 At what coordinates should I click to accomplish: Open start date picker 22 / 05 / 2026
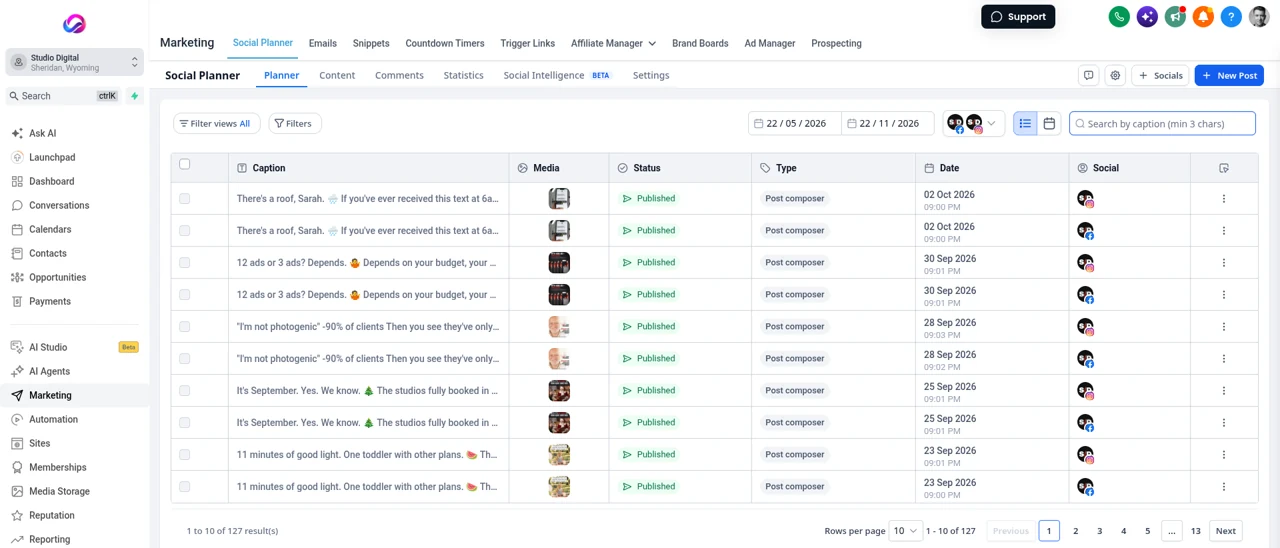coord(795,124)
